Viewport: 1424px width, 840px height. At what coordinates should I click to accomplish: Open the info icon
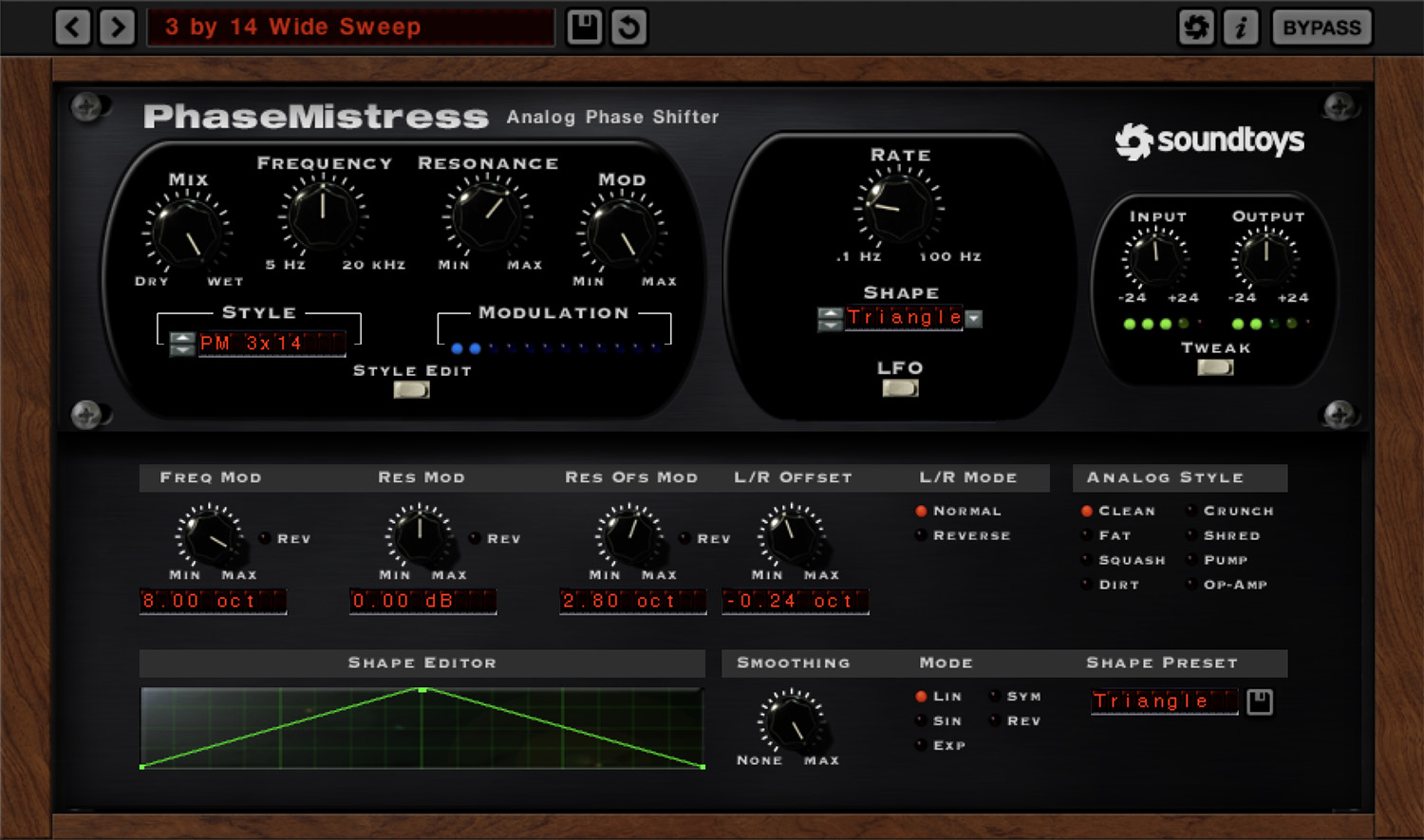[x=1241, y=27]
